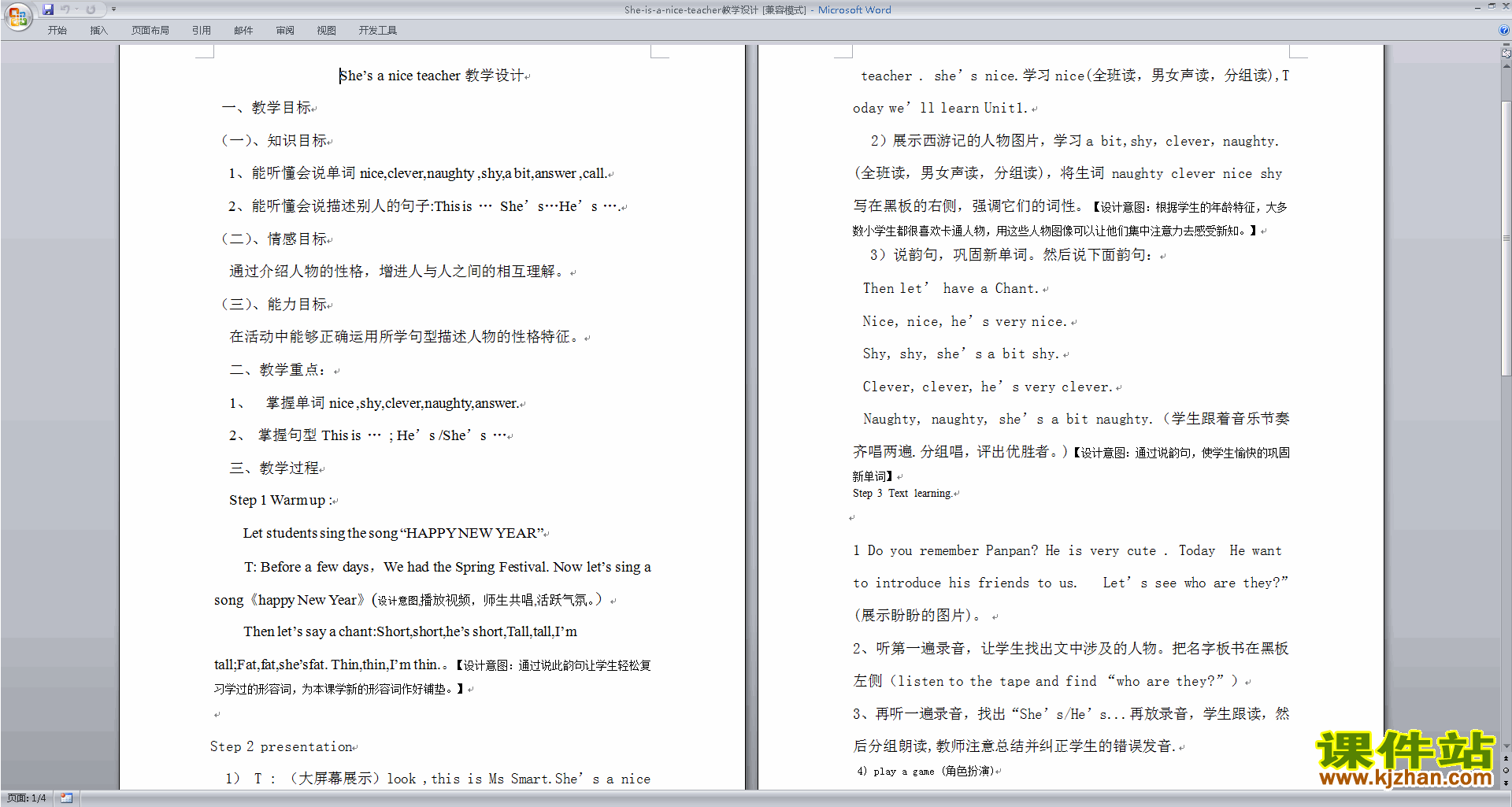The width and height of the screenshot is (1512, 807).
Task: Click the line "Then let' have a Chant."
Action: (x=951, y=289)
